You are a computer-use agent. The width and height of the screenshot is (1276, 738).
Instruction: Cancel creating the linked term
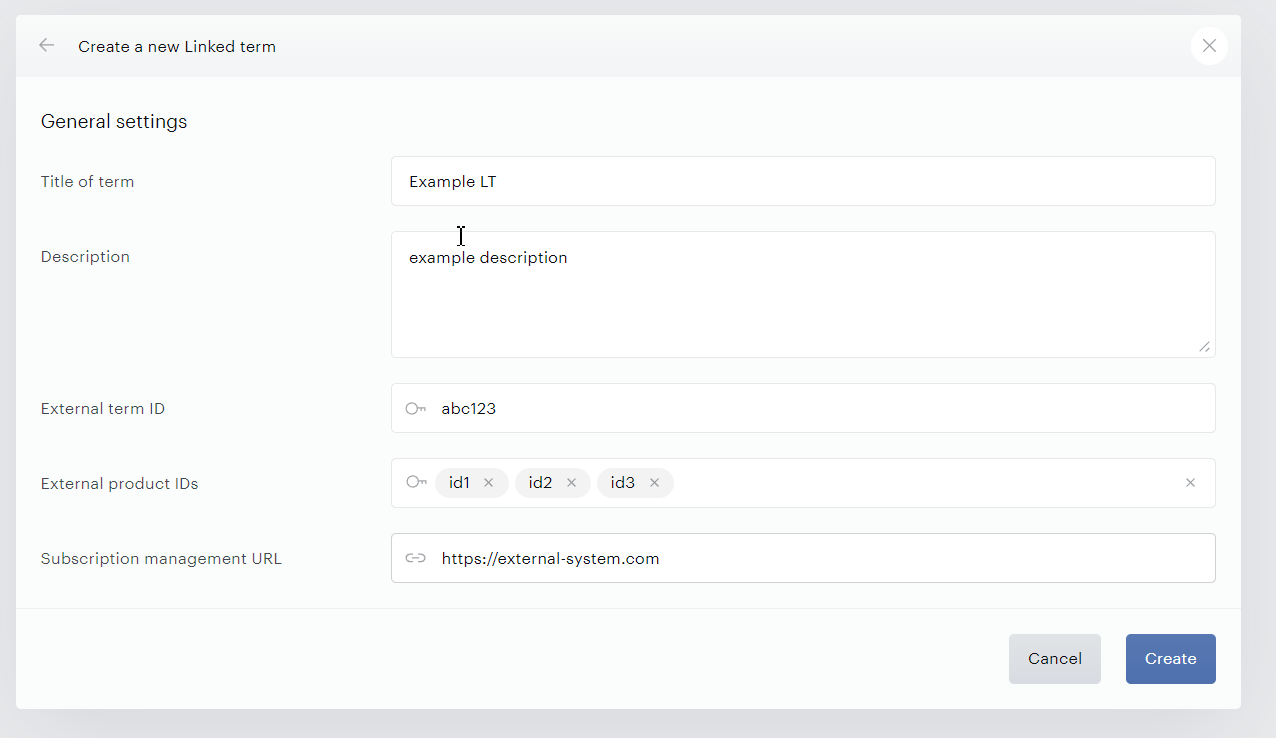[x=1055, y=659]
